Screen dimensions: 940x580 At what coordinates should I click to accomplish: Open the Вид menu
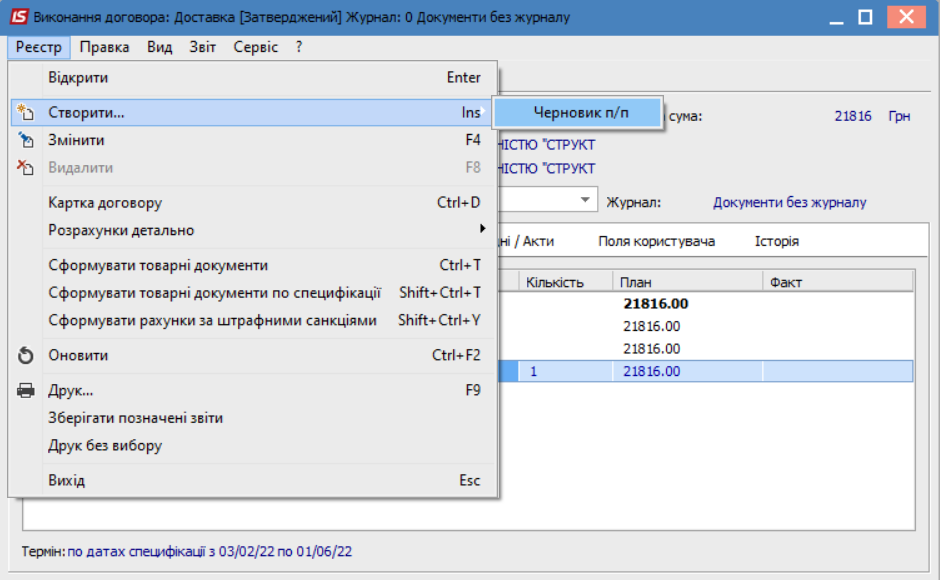click(159, 47)
